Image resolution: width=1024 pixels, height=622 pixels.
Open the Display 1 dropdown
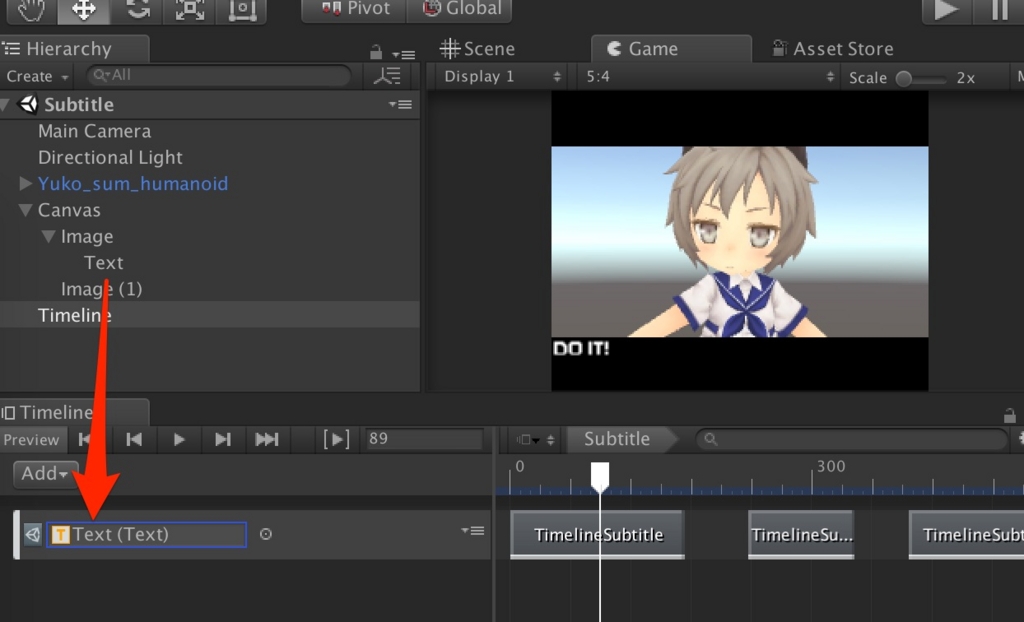(502, 77)
